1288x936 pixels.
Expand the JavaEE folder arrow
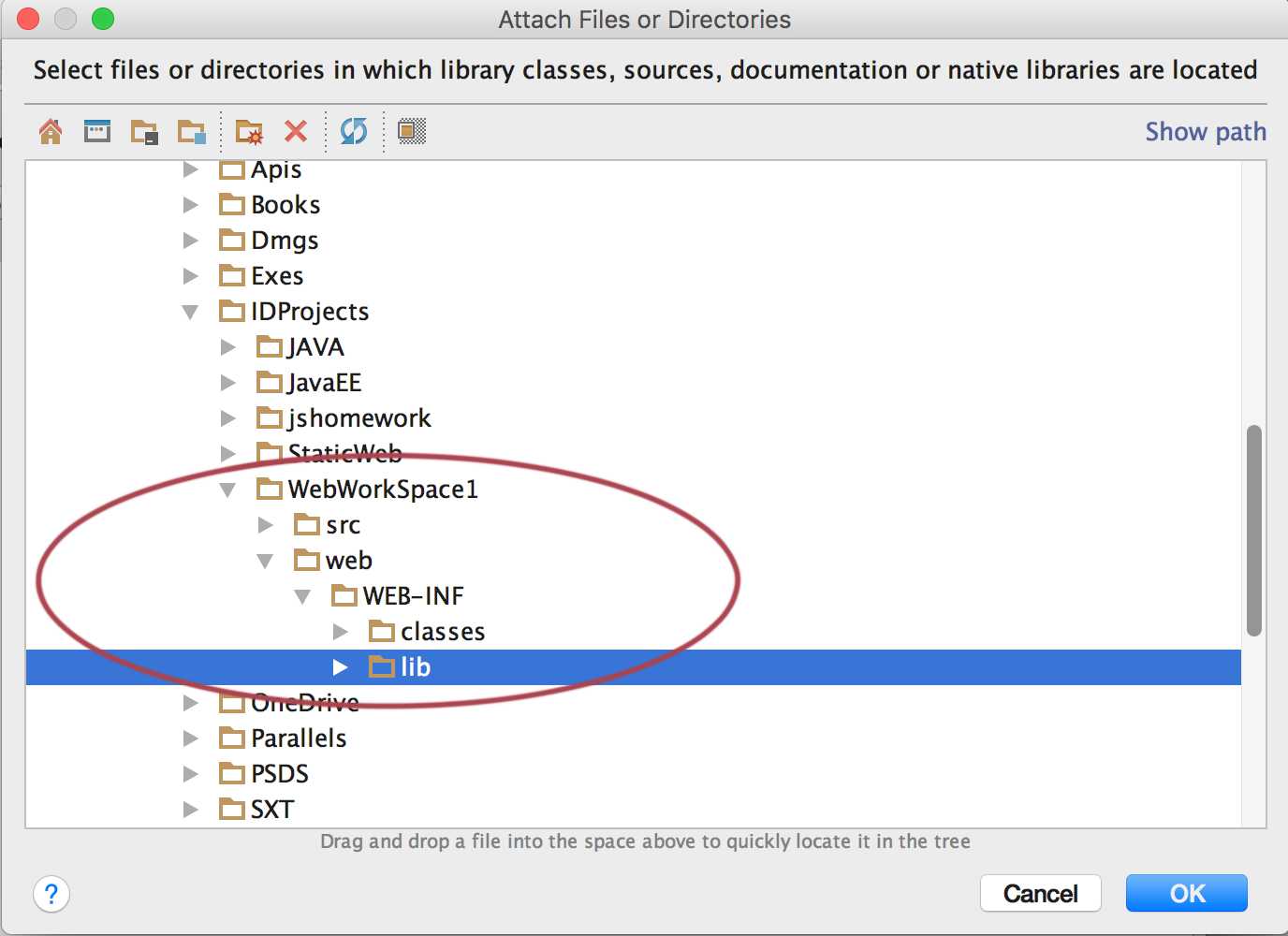tap(228, 383)
